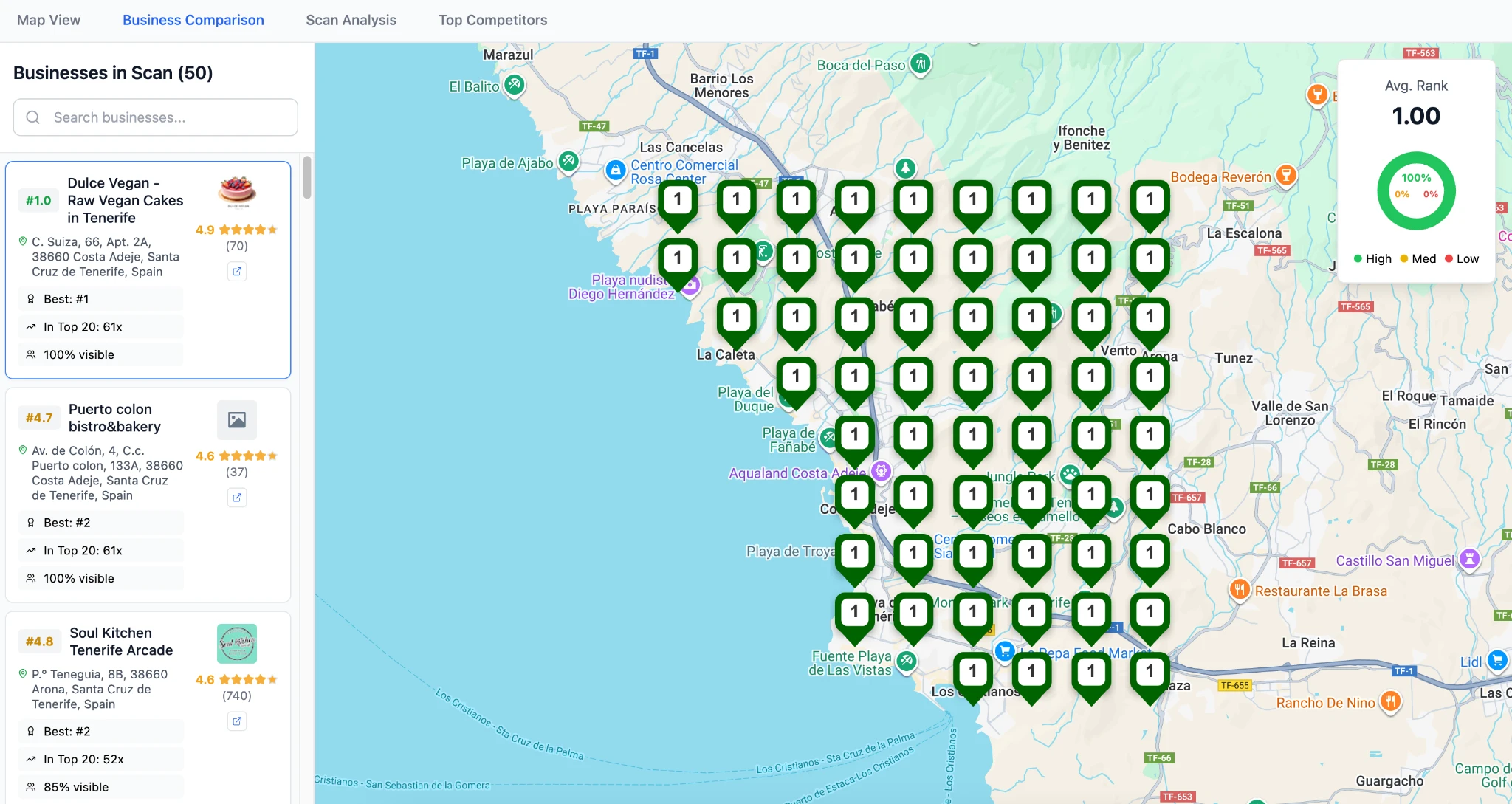
Task: Switch to the Map View tab
Action: point(49,20)
